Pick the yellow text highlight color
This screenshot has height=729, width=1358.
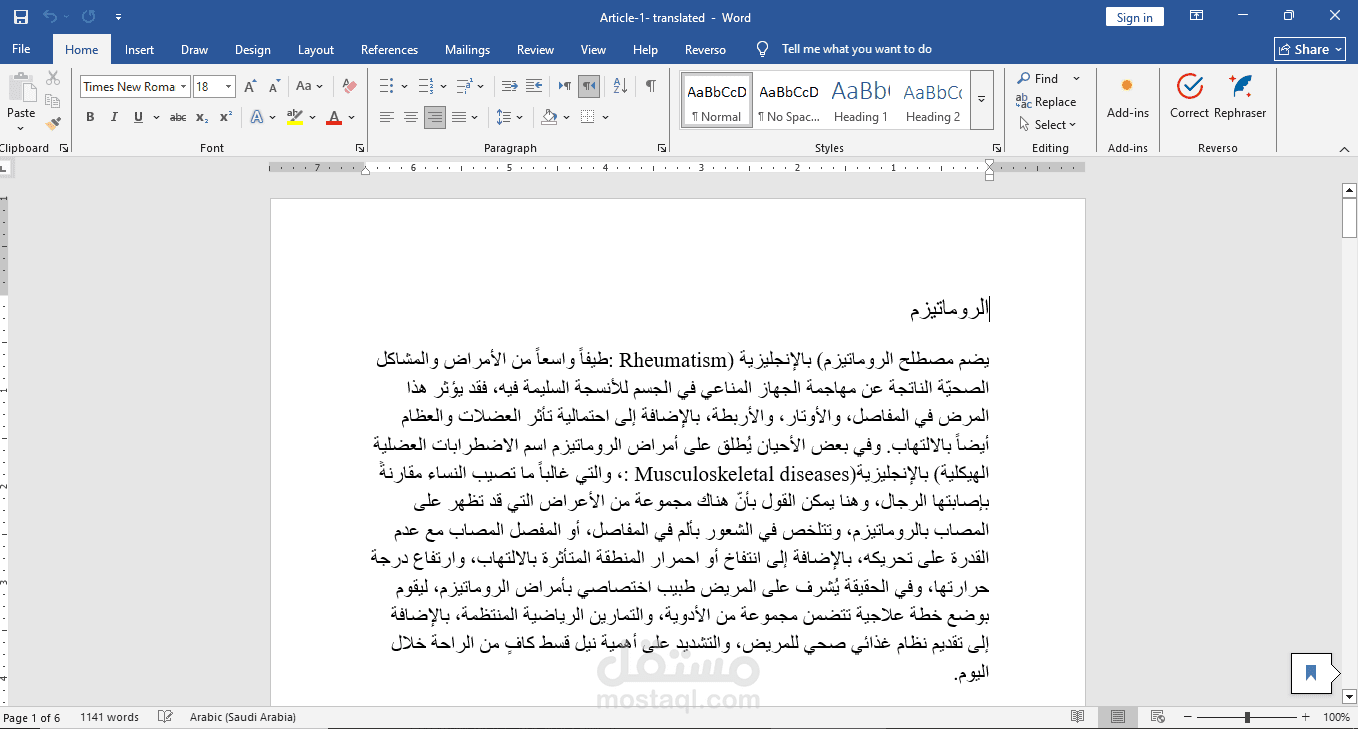coord(295,117)
